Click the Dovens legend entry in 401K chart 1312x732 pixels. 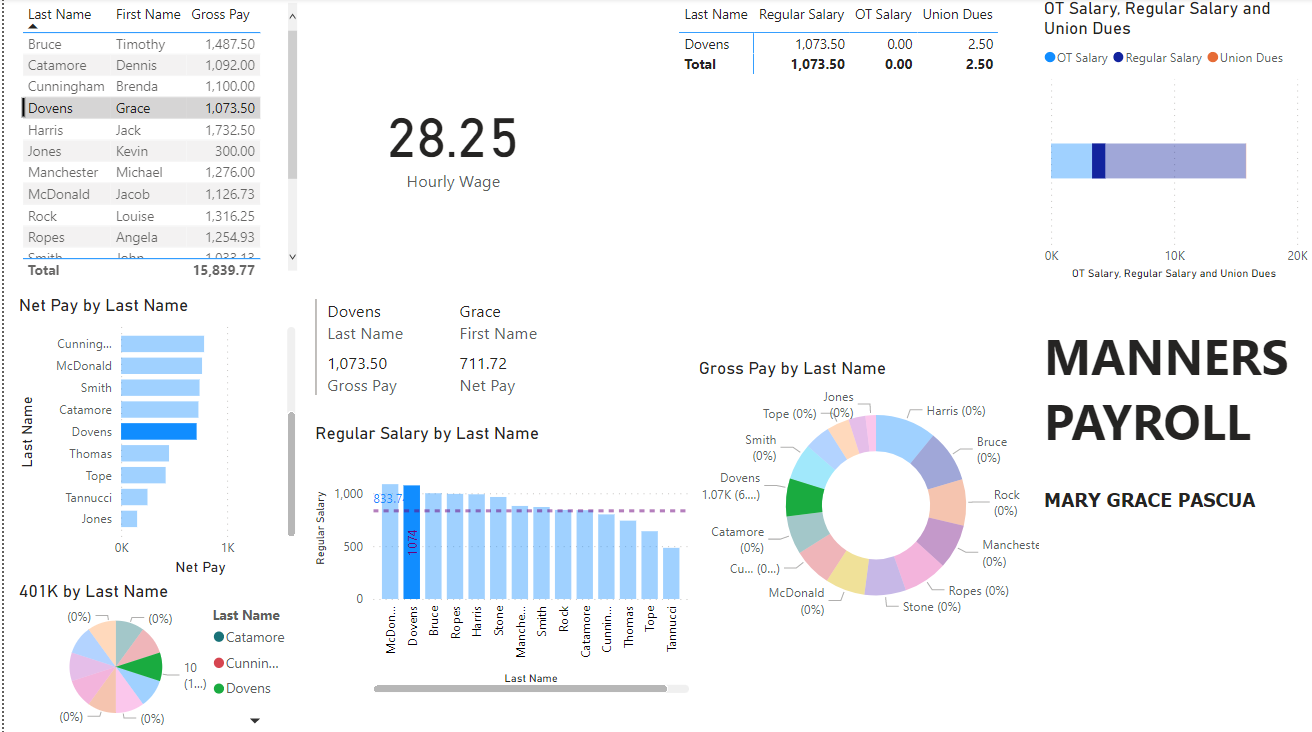[241, 688]
